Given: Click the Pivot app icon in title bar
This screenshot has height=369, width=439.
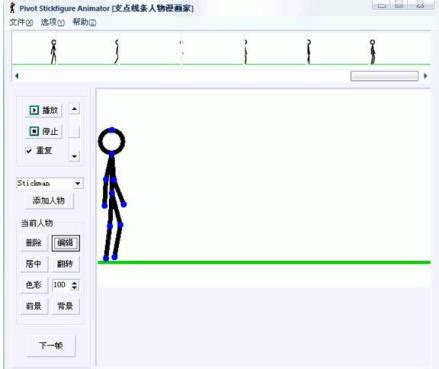Looking at the screenshot, I should point(12,8).
